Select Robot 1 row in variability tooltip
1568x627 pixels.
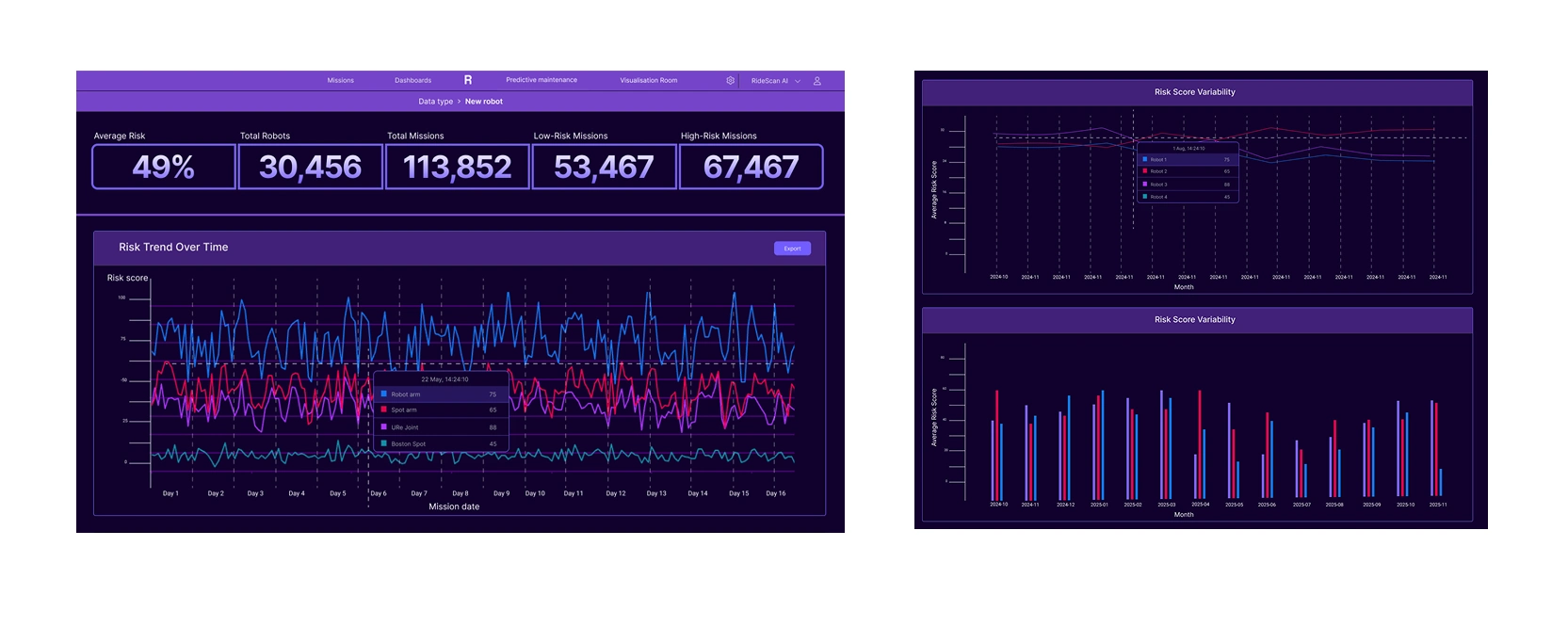[x=1188, y=160]
